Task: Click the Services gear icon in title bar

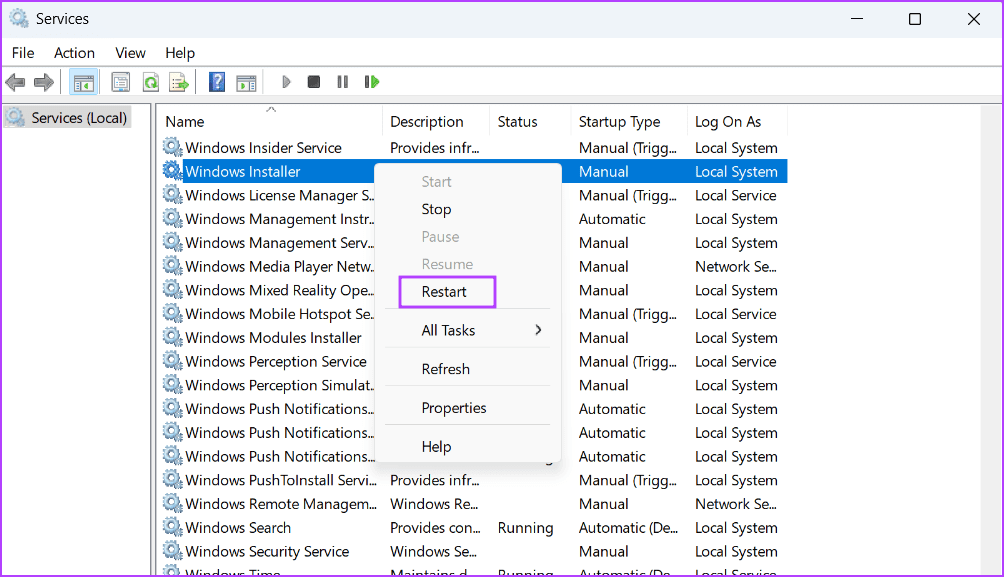Action: [19, 19]
